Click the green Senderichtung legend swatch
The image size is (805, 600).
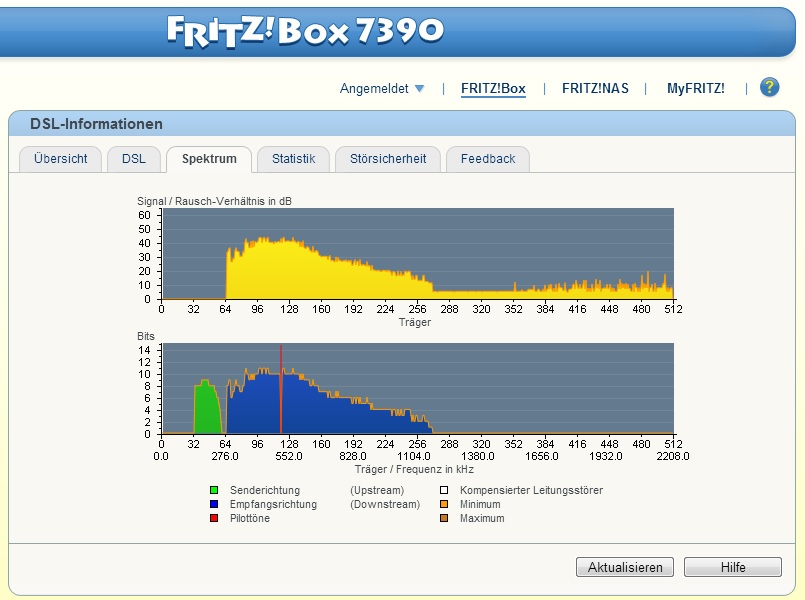coord(214,490)
